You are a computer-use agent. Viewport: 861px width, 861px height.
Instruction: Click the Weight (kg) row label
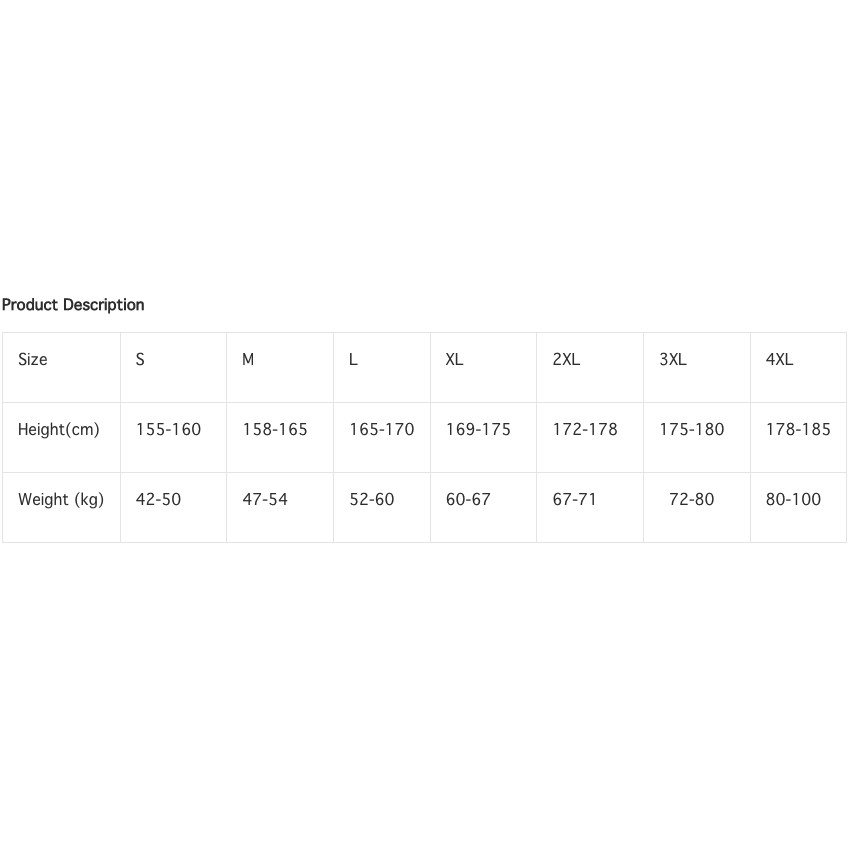click(x=61, y=500)
